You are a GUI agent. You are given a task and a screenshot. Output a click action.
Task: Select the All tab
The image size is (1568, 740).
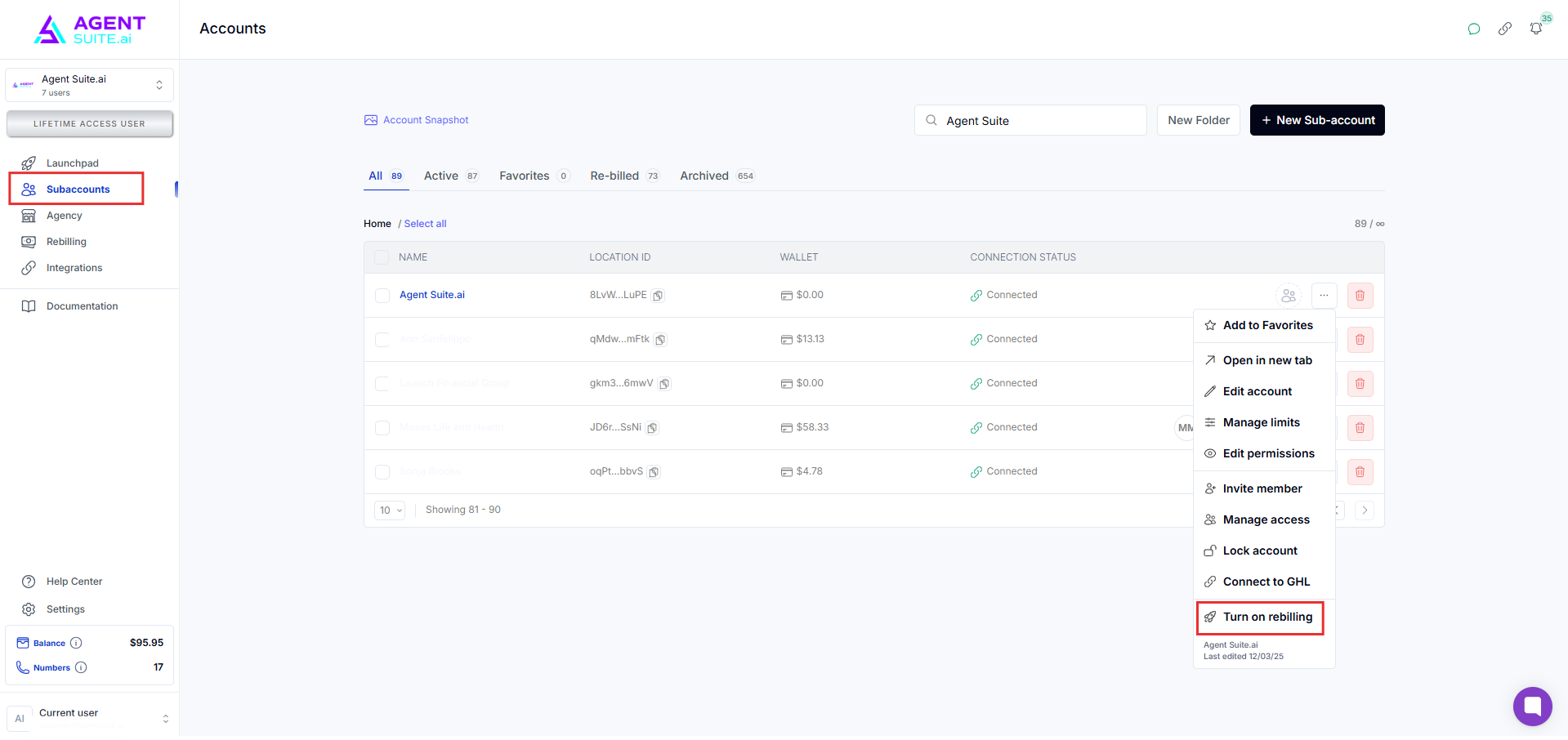tap(386, 176)
